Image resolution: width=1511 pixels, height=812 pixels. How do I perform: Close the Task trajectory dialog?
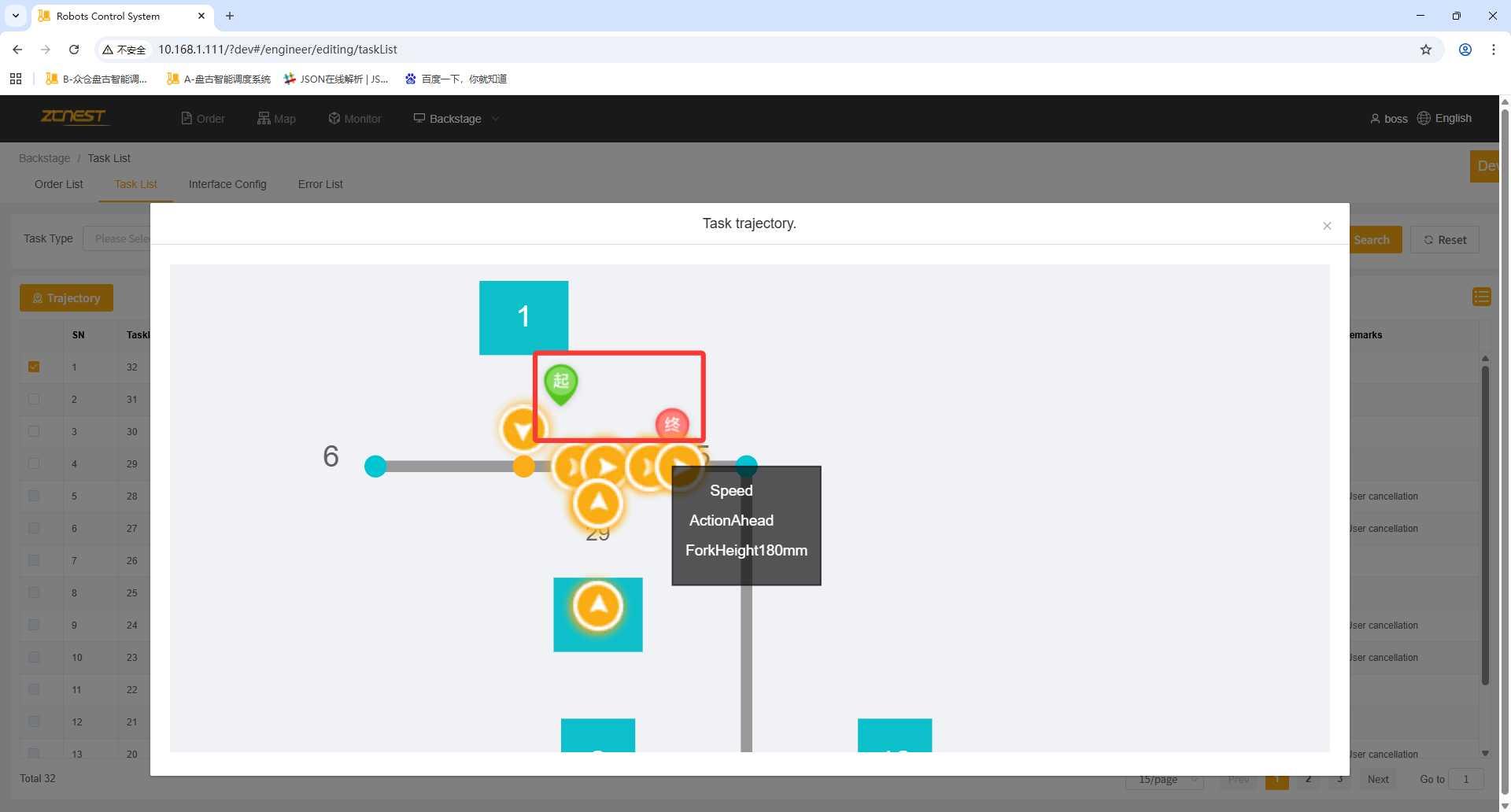(1327, 226)
